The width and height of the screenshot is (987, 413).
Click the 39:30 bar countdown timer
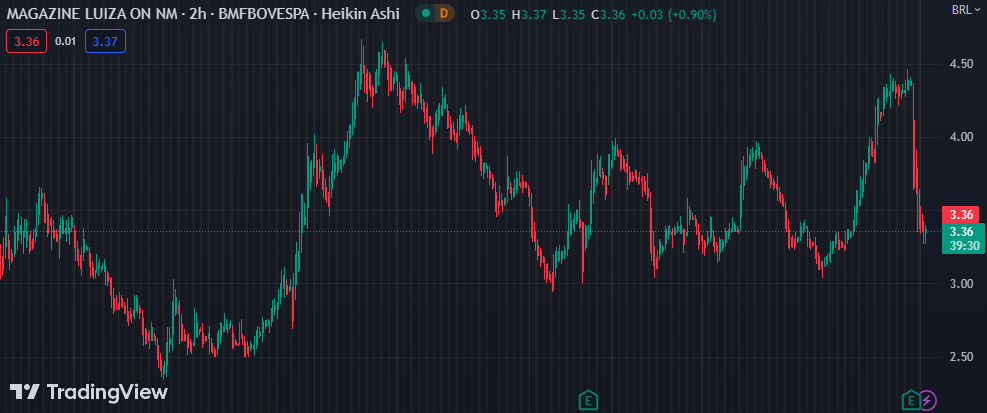click(963, 246)
